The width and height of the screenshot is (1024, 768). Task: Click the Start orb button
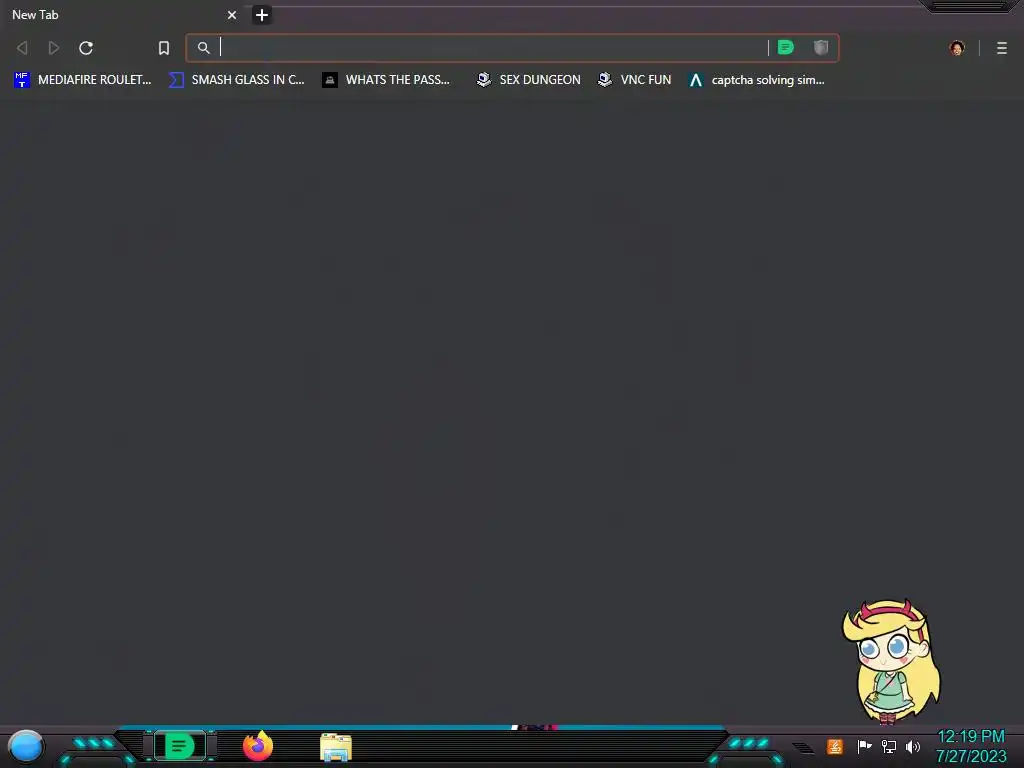[26, 746]
